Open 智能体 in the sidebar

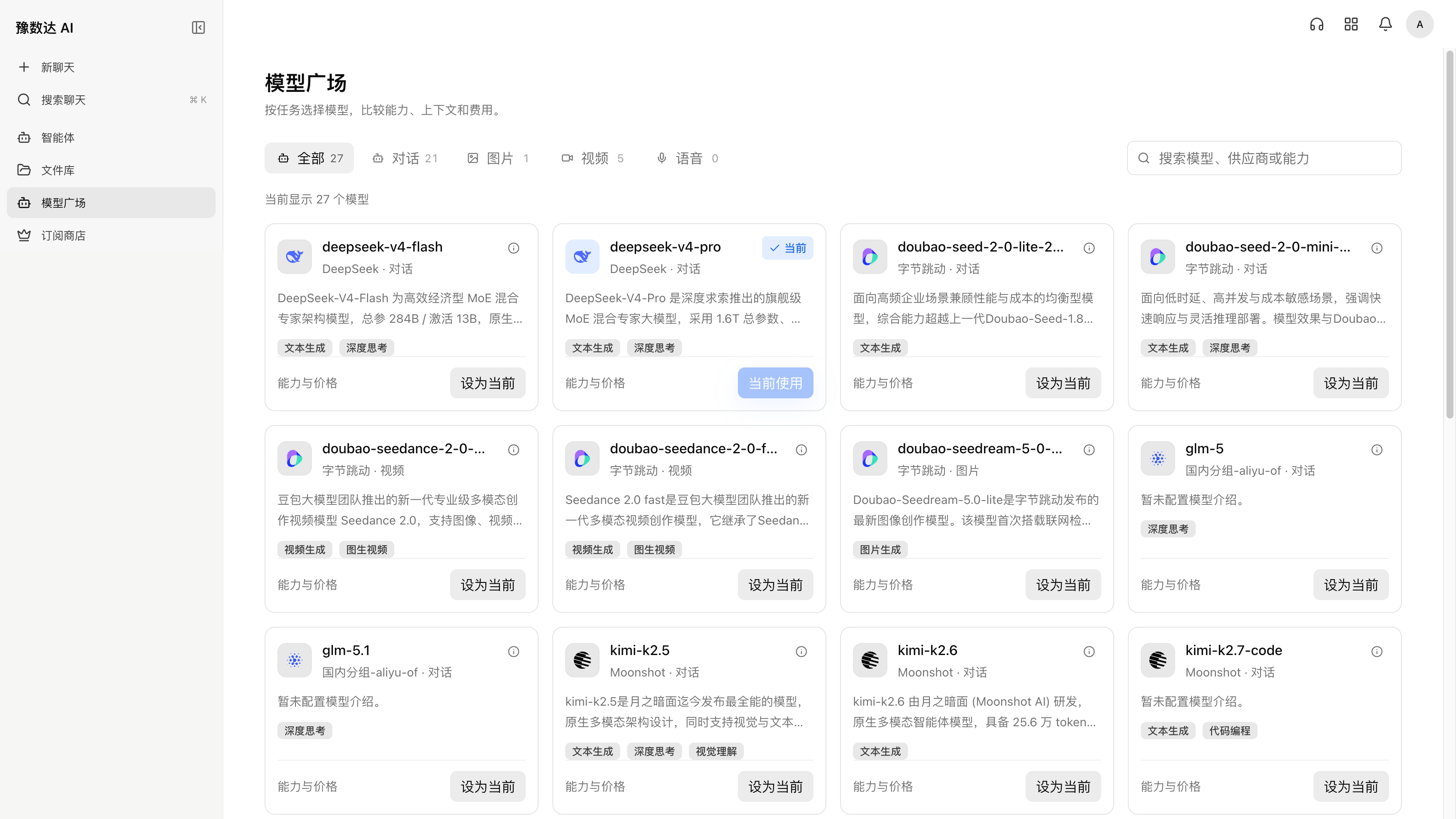(111, 138)
